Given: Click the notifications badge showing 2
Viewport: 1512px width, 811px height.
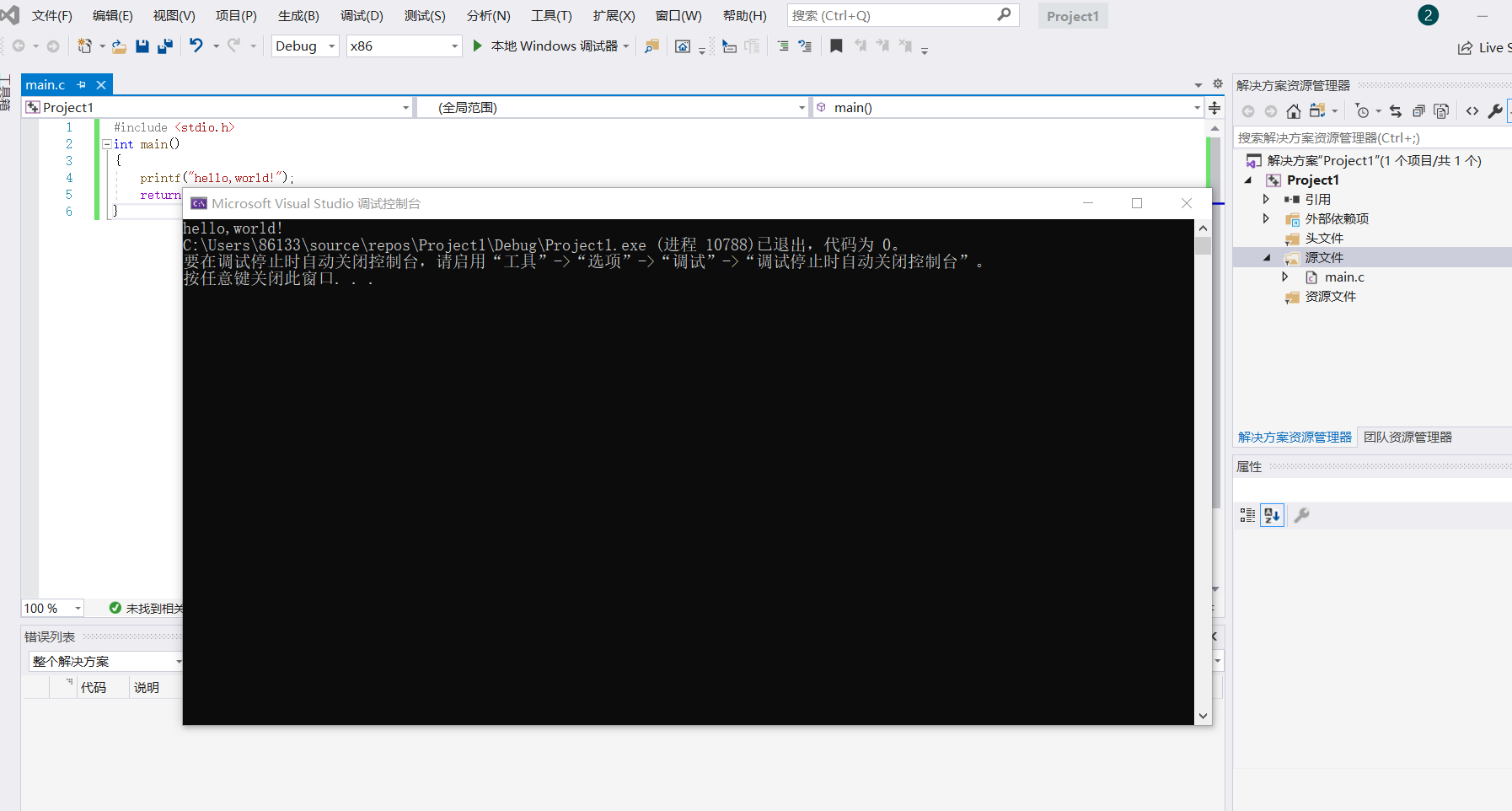Looking at the screenshot, I should coord(1428,15).
